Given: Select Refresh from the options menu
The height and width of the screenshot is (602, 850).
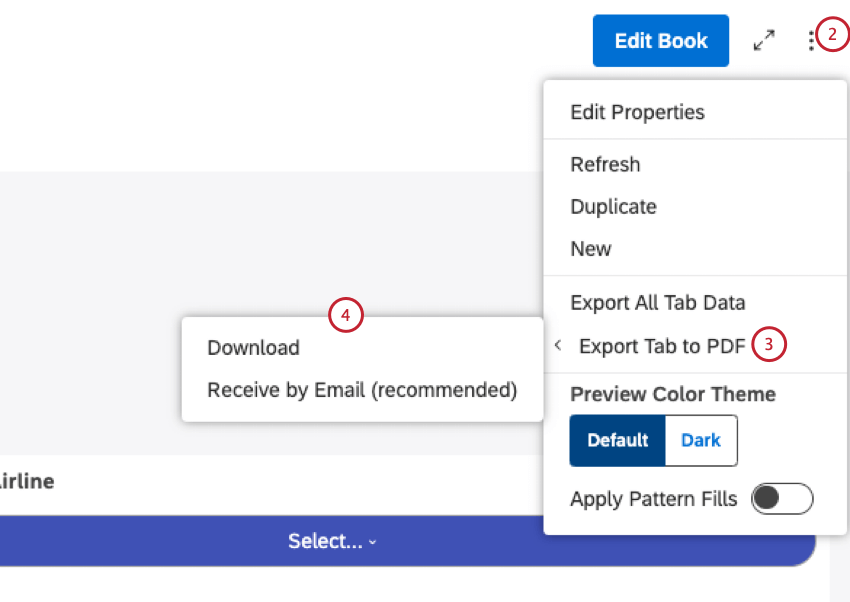Looking at the screenshot, I should pos(605,164).
